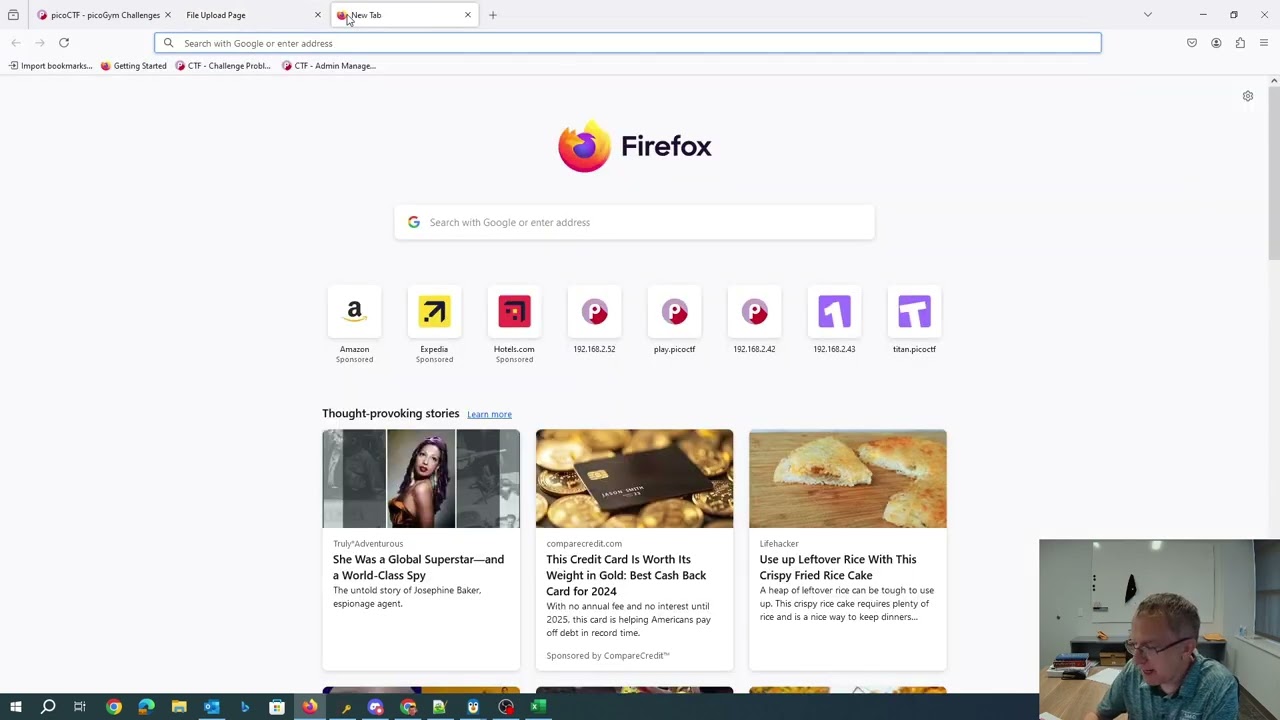Open Excel from the taskbar
Viewport: 1280px width, 720px height.
point(538,707)
